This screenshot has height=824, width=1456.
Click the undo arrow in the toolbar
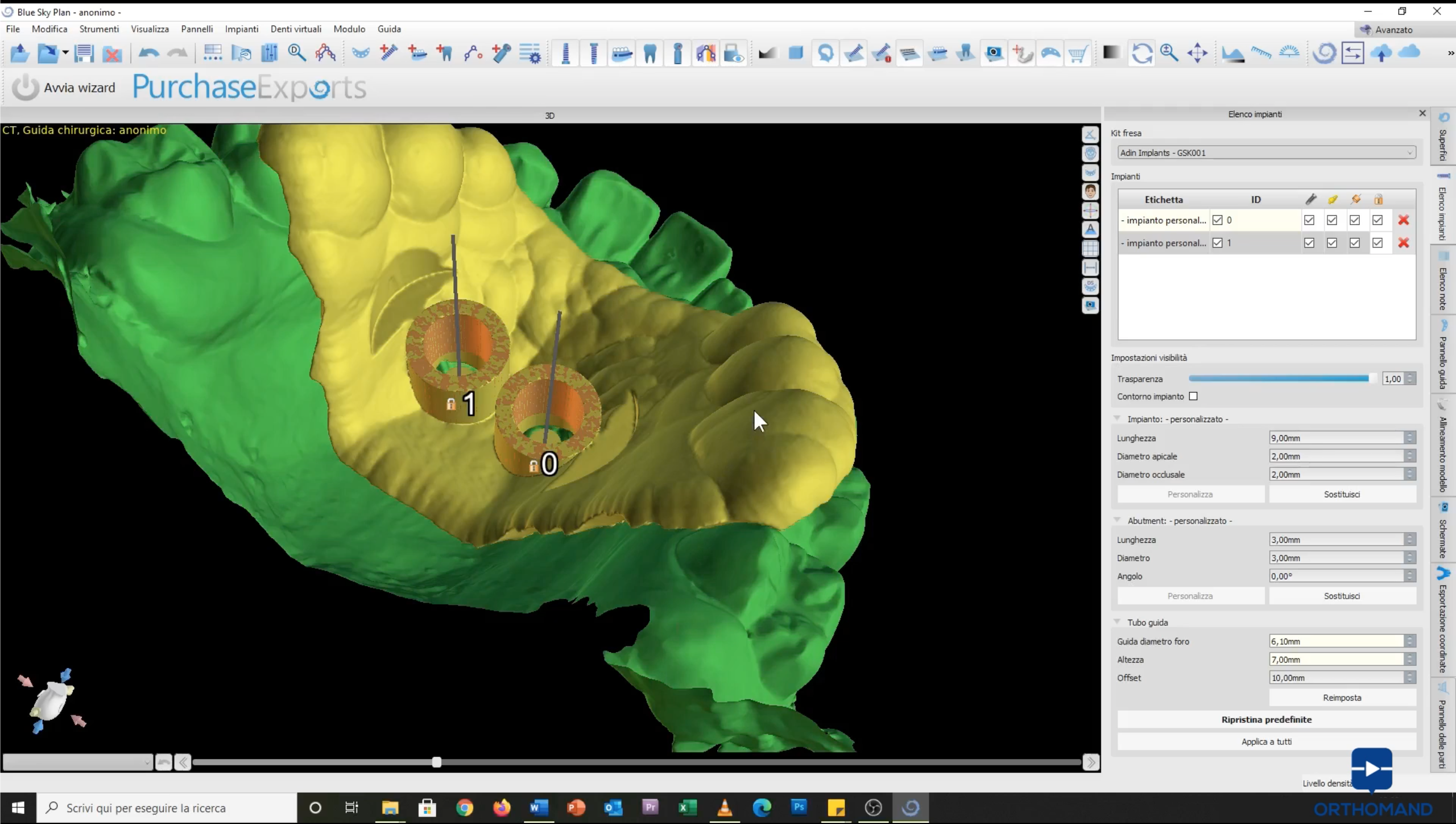click(148, 53)
